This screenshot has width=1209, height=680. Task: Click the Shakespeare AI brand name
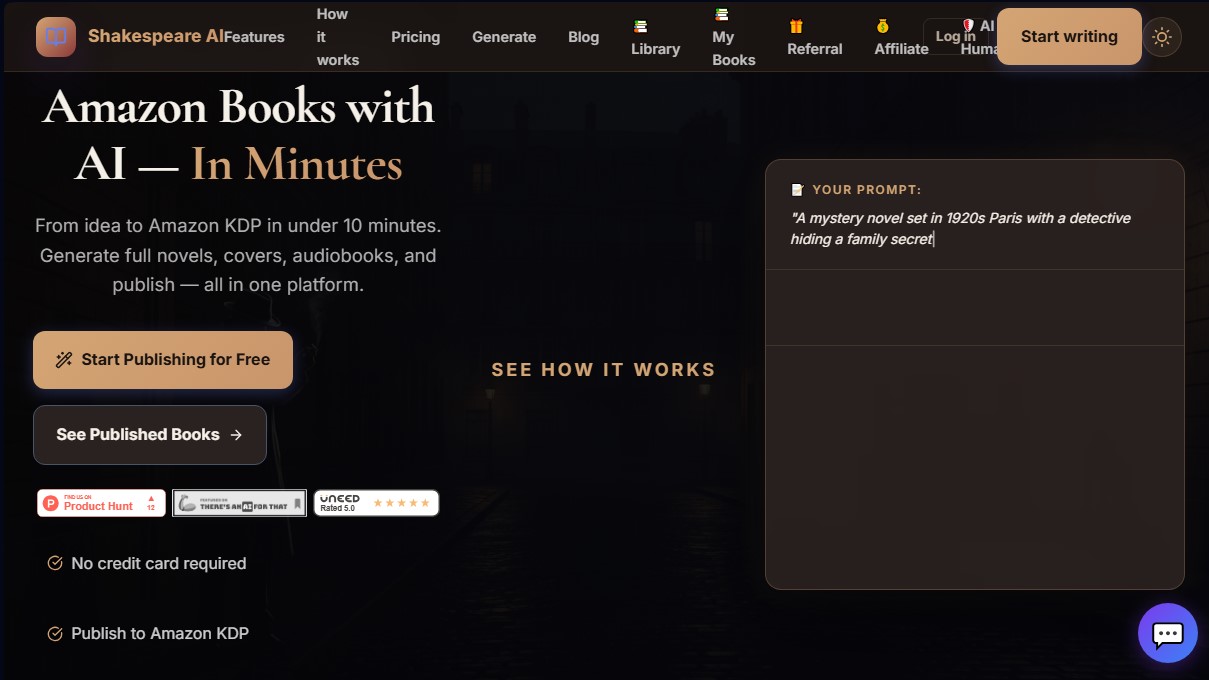click(156, 36)
